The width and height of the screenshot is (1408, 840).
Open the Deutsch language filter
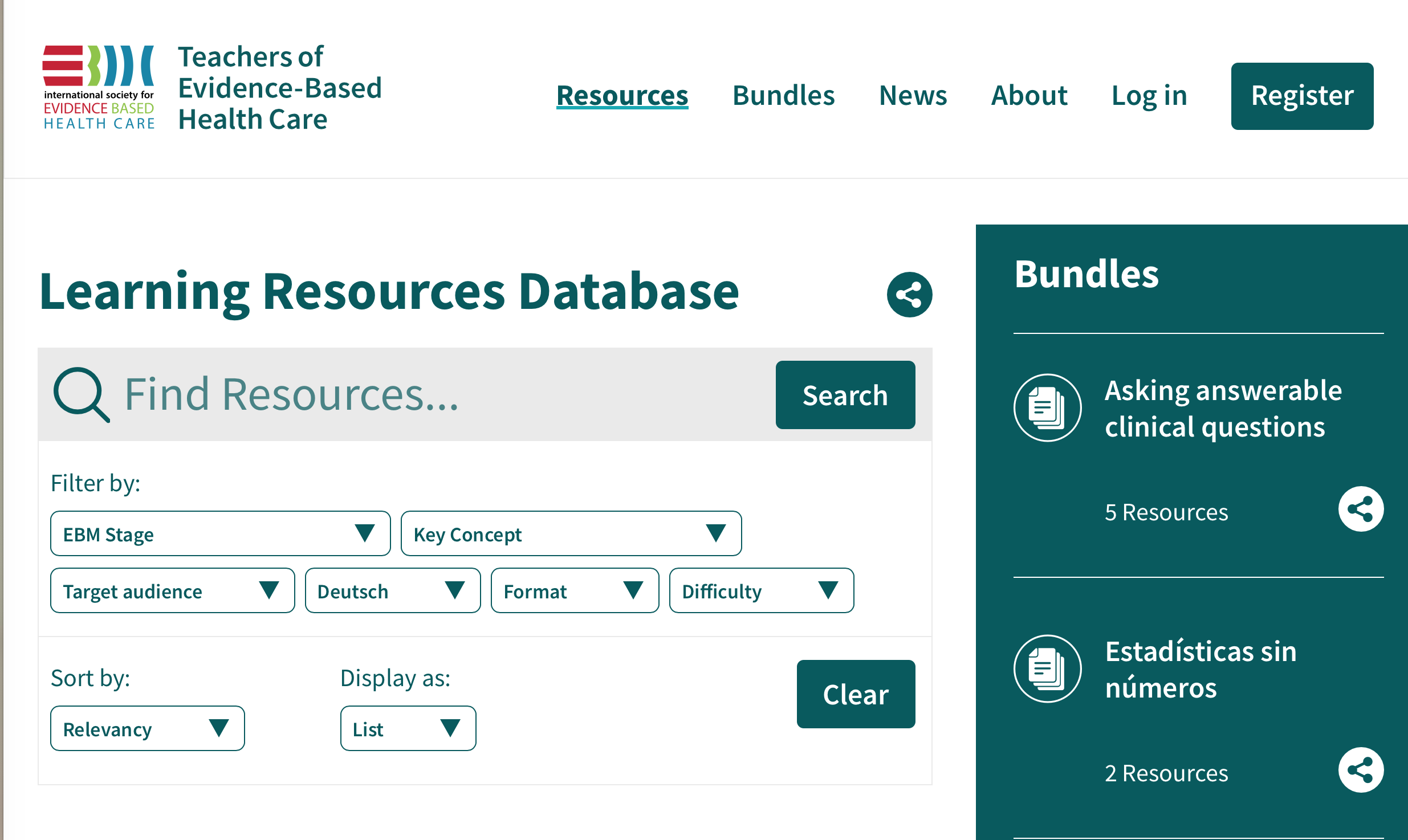click(392, 590)
